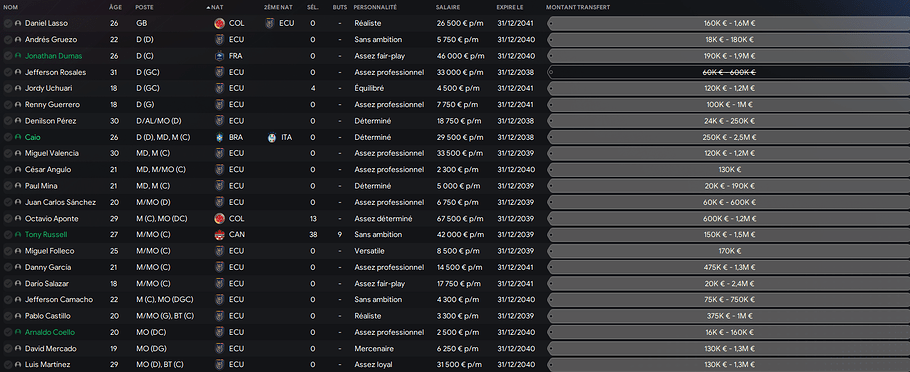Click the 67 500 € p/m salary cell
The image size is (910, 372).
point(460,219)
